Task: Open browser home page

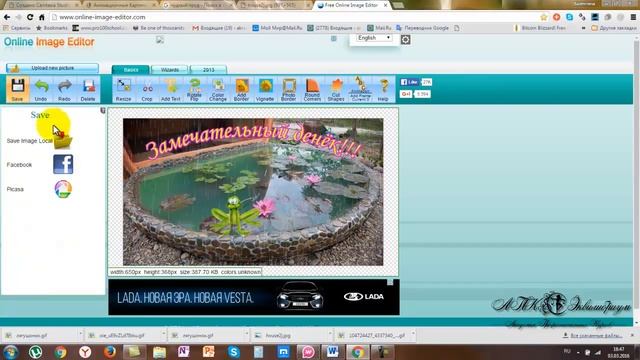Action: [x=42, y=17]
